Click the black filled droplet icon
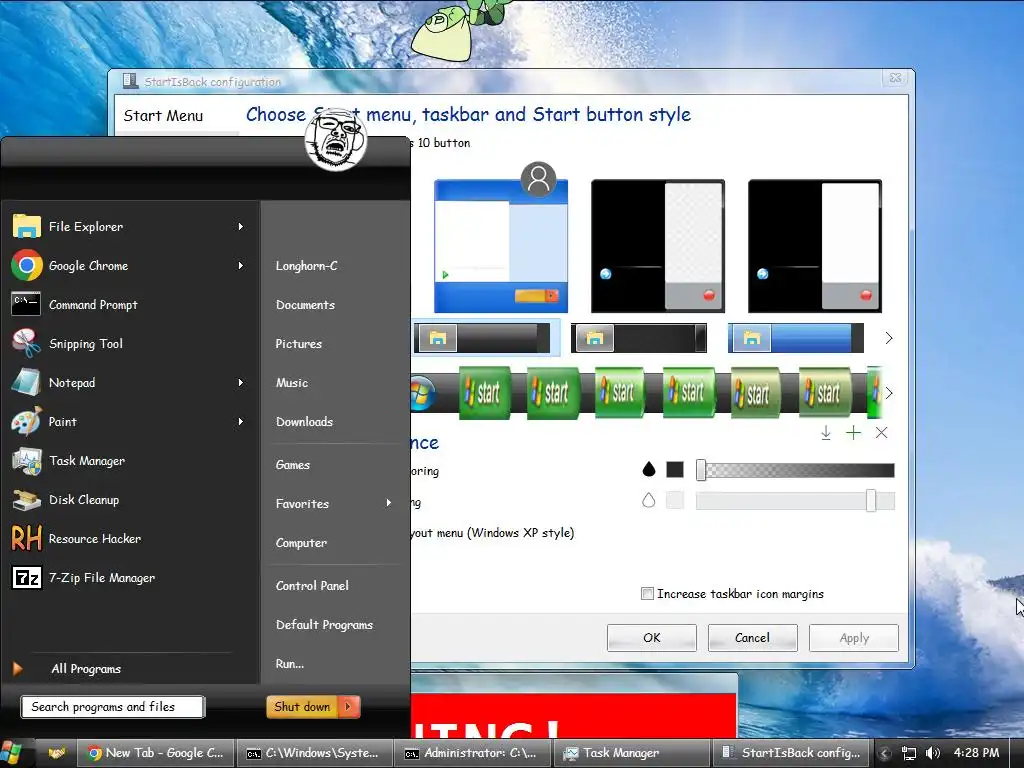Viewport: 1024px width, 768px height. point(648,469)
